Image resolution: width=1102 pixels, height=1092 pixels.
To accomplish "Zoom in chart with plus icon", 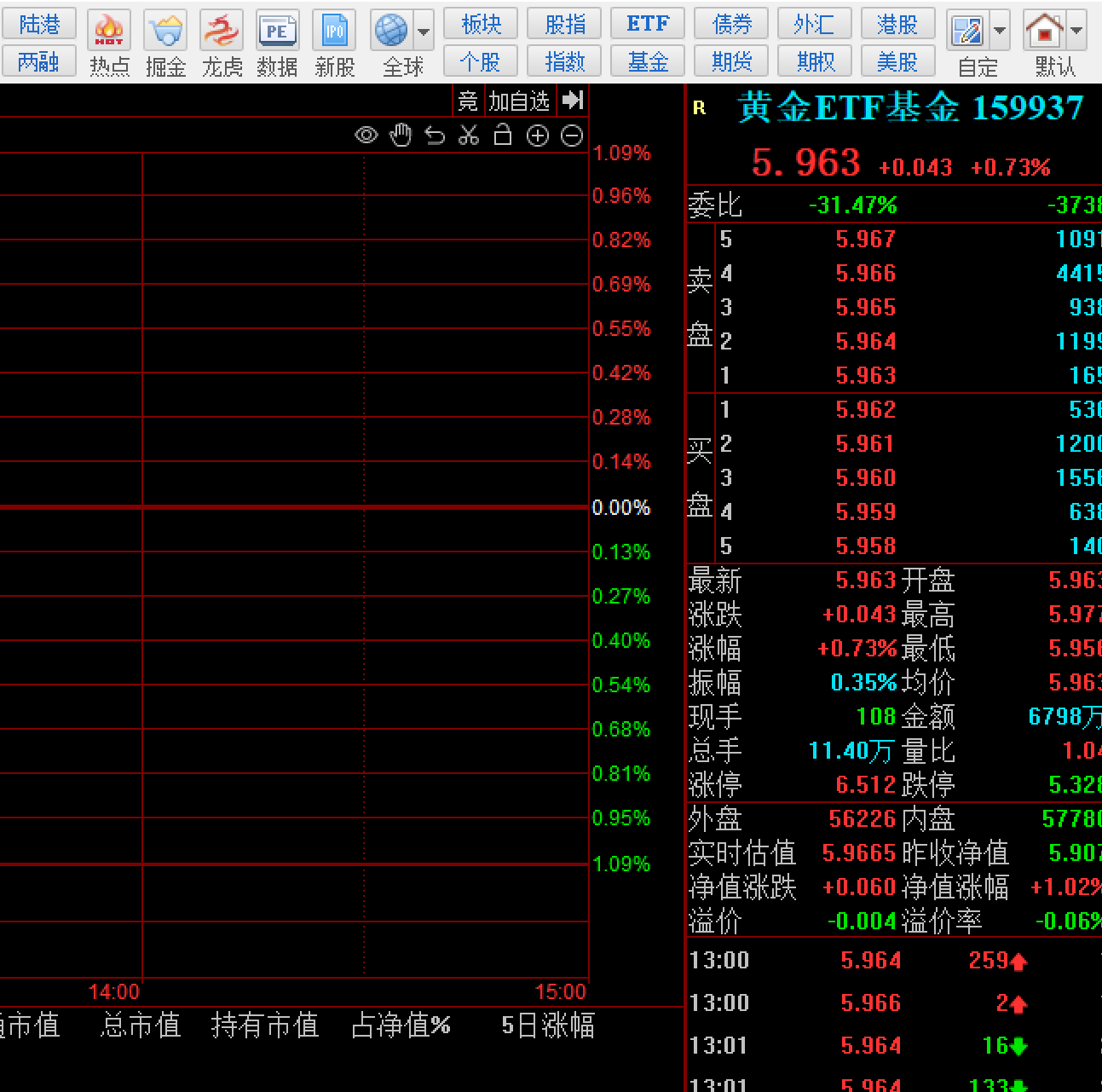I will point(538,136).
